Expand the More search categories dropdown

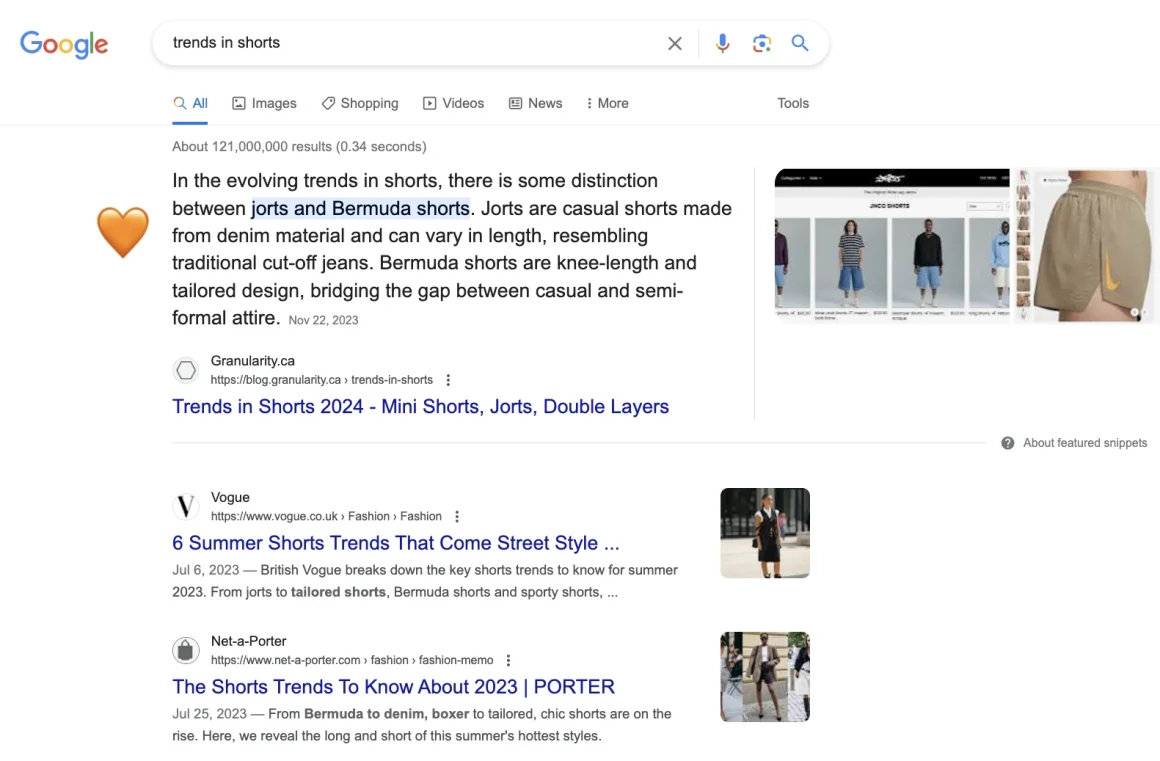click(x=607, y=103)
